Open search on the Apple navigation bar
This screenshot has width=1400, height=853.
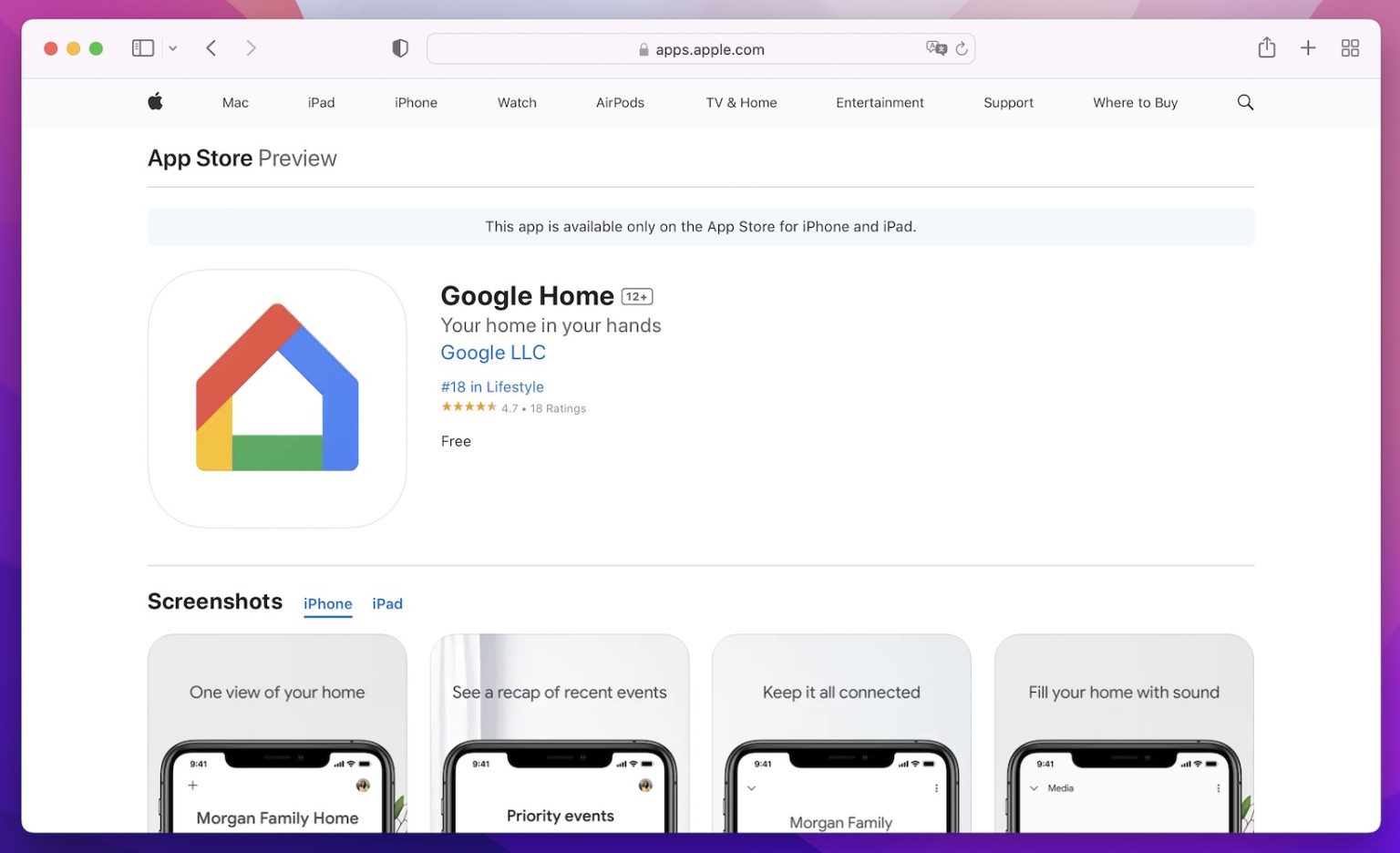coord(1245,102)
